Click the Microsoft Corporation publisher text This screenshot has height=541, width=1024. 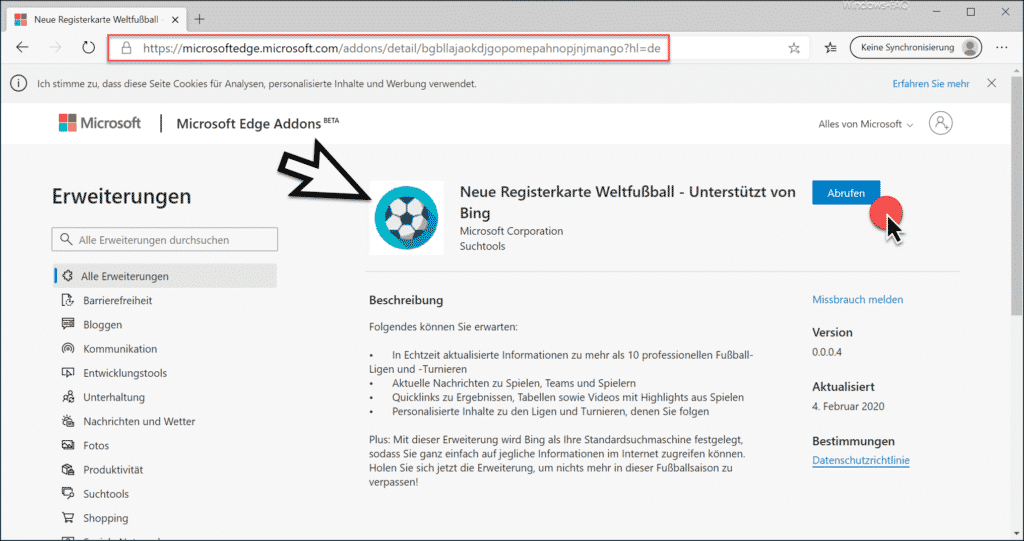[x=511, y=231]
